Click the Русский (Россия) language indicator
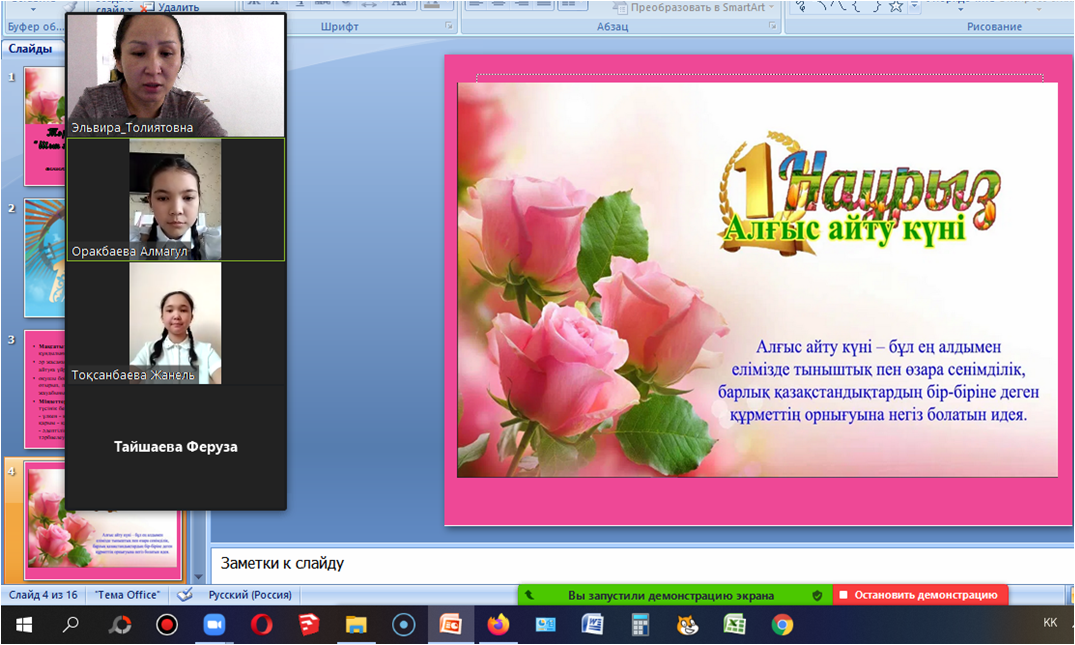The height and width of the screenshot is (645, 1075). (250, 595)
